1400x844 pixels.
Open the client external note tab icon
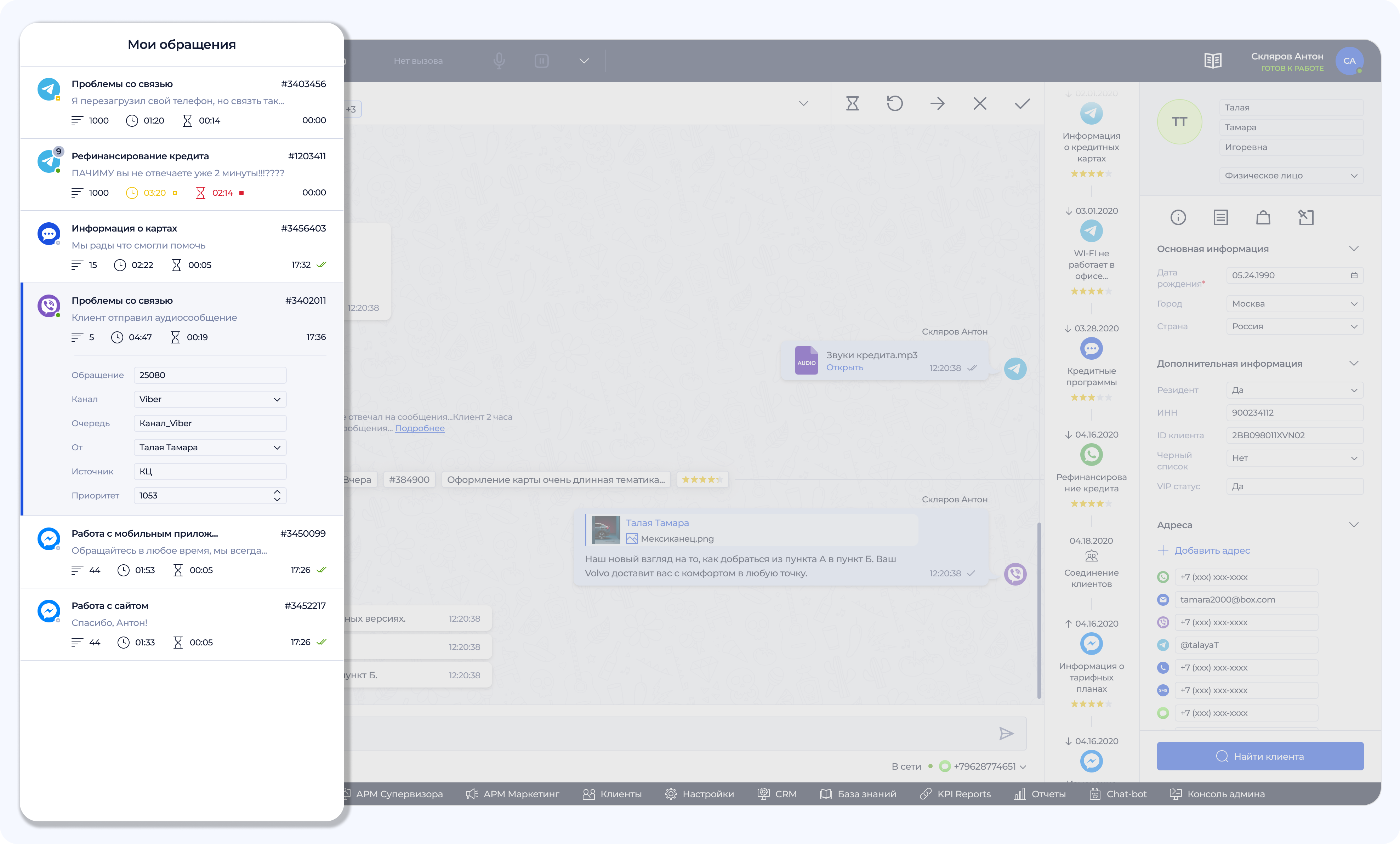(1306, 217)
